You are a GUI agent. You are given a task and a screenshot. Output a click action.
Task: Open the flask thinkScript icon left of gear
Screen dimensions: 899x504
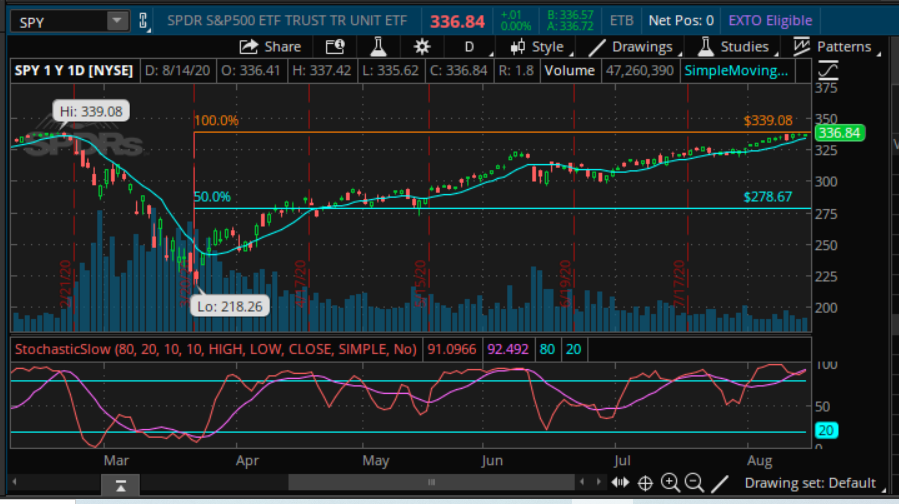(x=378, y=47)
